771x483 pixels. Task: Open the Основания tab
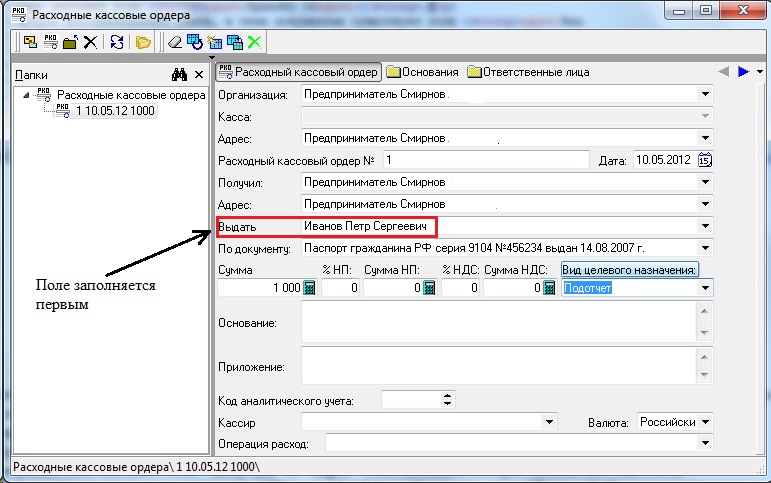(423, 72)
